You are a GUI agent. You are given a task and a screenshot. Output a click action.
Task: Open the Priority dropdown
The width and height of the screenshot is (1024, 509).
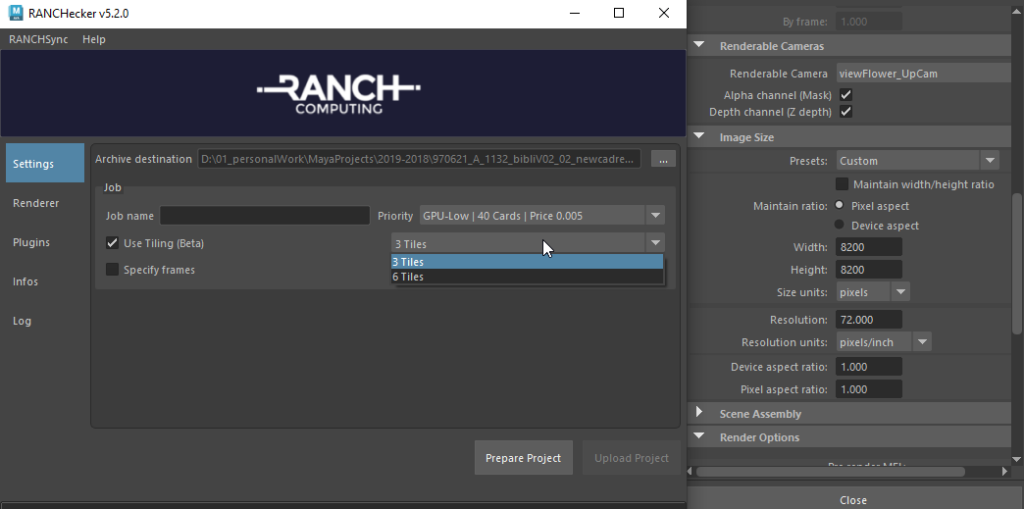pyautogui.click(x=541, y=216)
